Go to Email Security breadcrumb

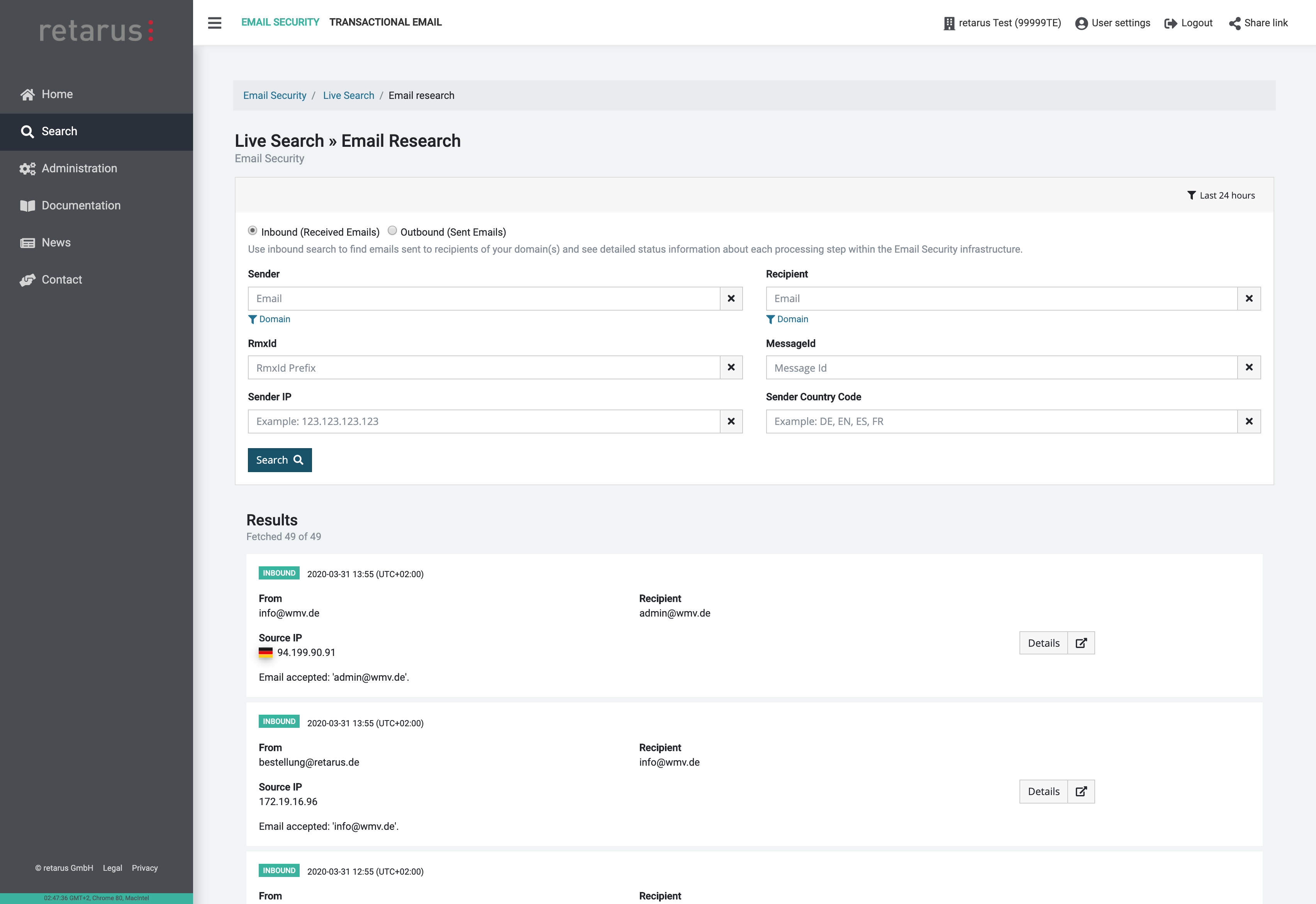tap(275, 96)
